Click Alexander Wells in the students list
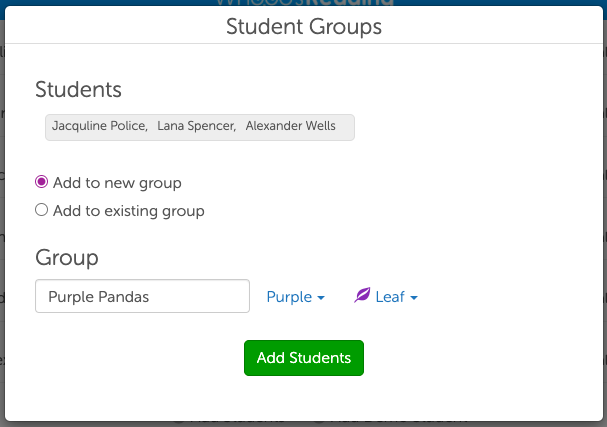The width and height of the screenshot is (607, 427). [291, 127]
